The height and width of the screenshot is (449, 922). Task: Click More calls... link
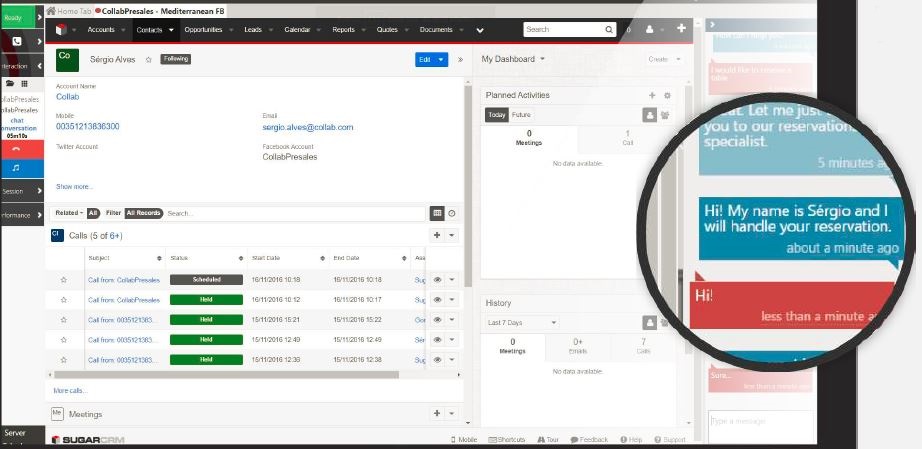point(70,390)
